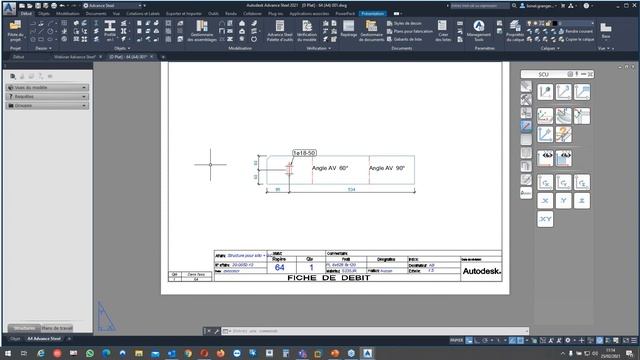Click the search magnifier icon
Viewport: 640px width, 360px height.
514,6
